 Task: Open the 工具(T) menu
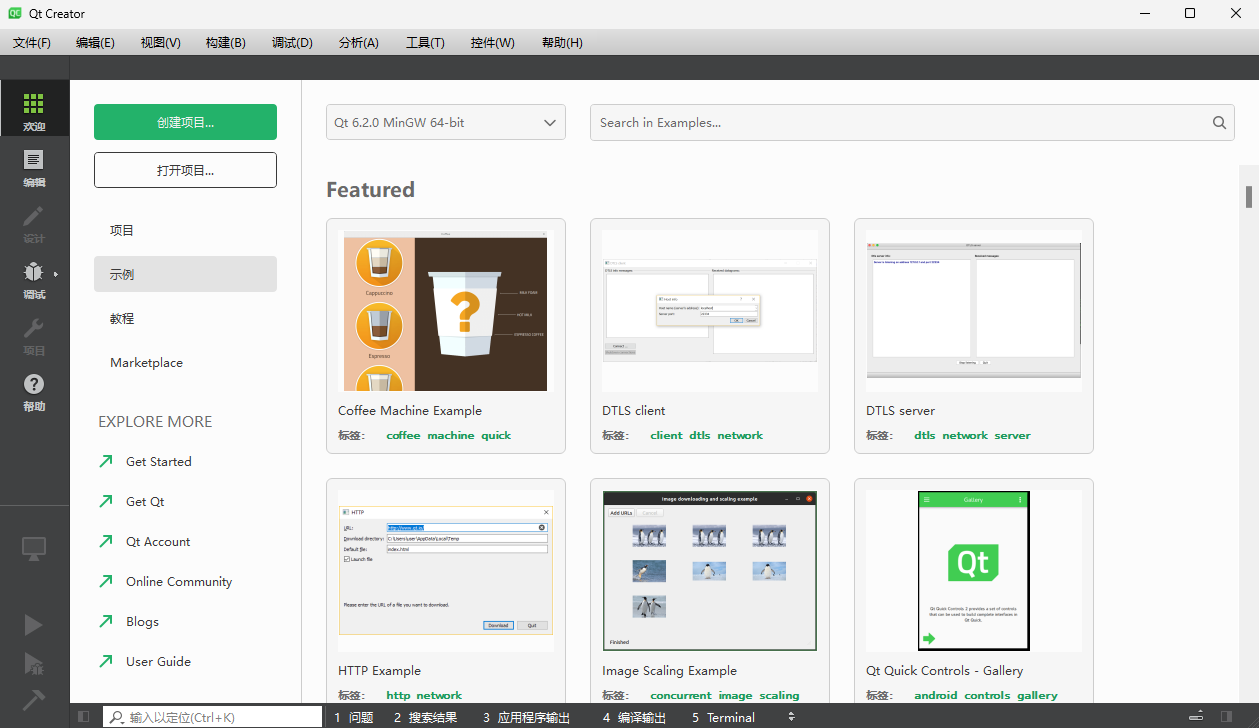(425, 43)
